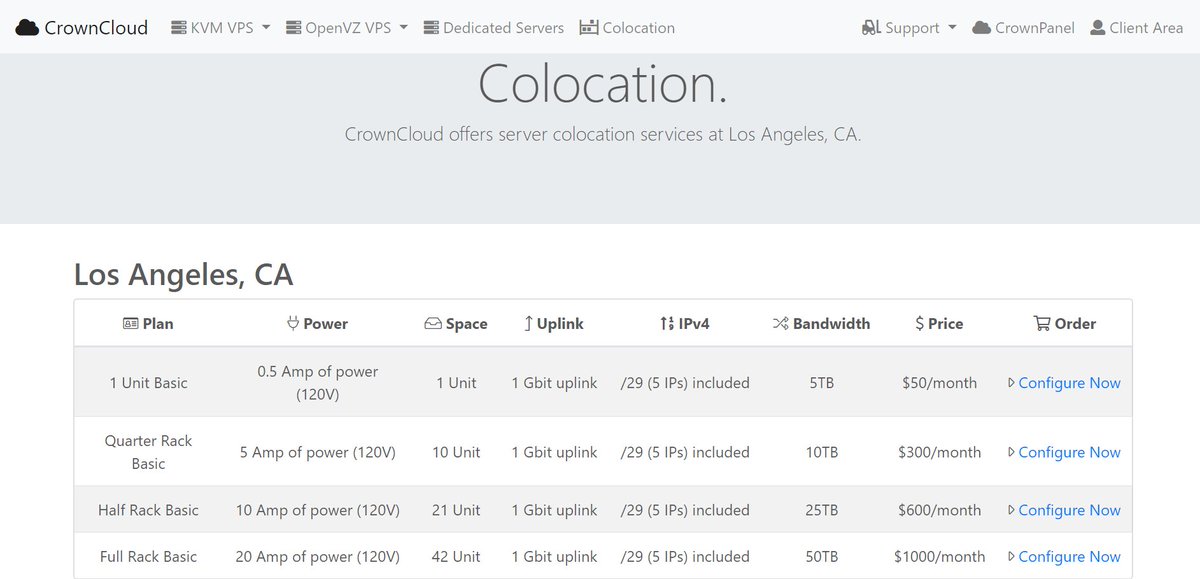The width and height of the screenshot is (1200, 579).
Task: Open the Colocation nav item
Action: (627, 28)
